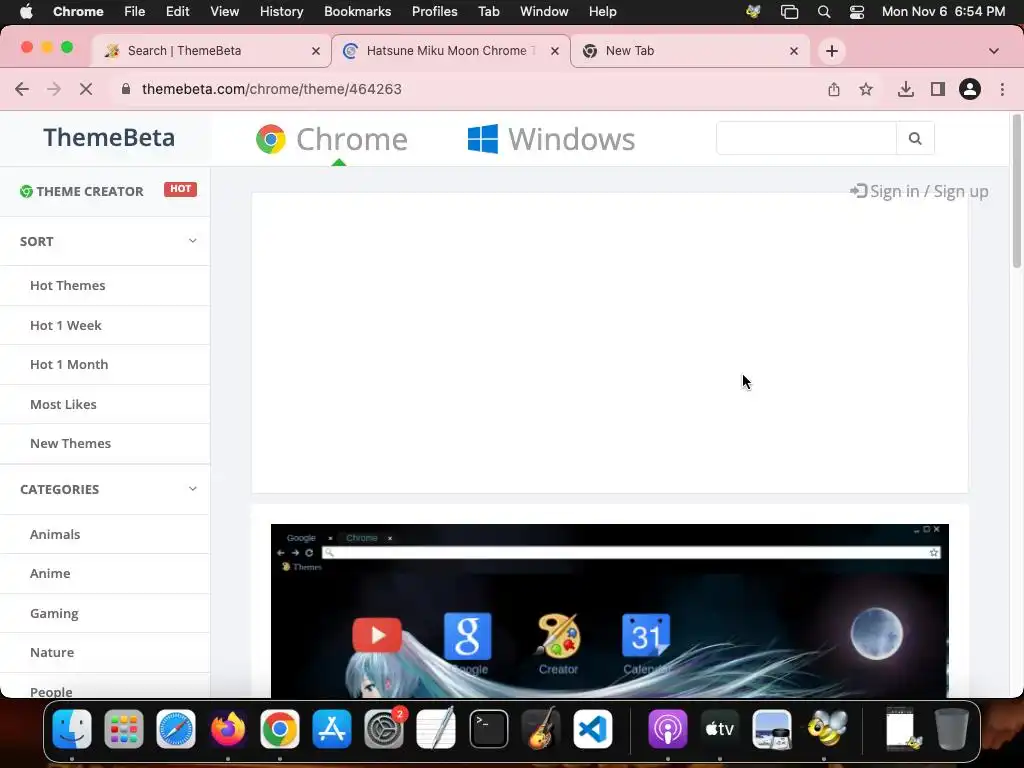Open the Windows themes section link
Image resolution: width=1024 pixels, height=768 pixels.
pyautogui.click(x=551, y=139)
